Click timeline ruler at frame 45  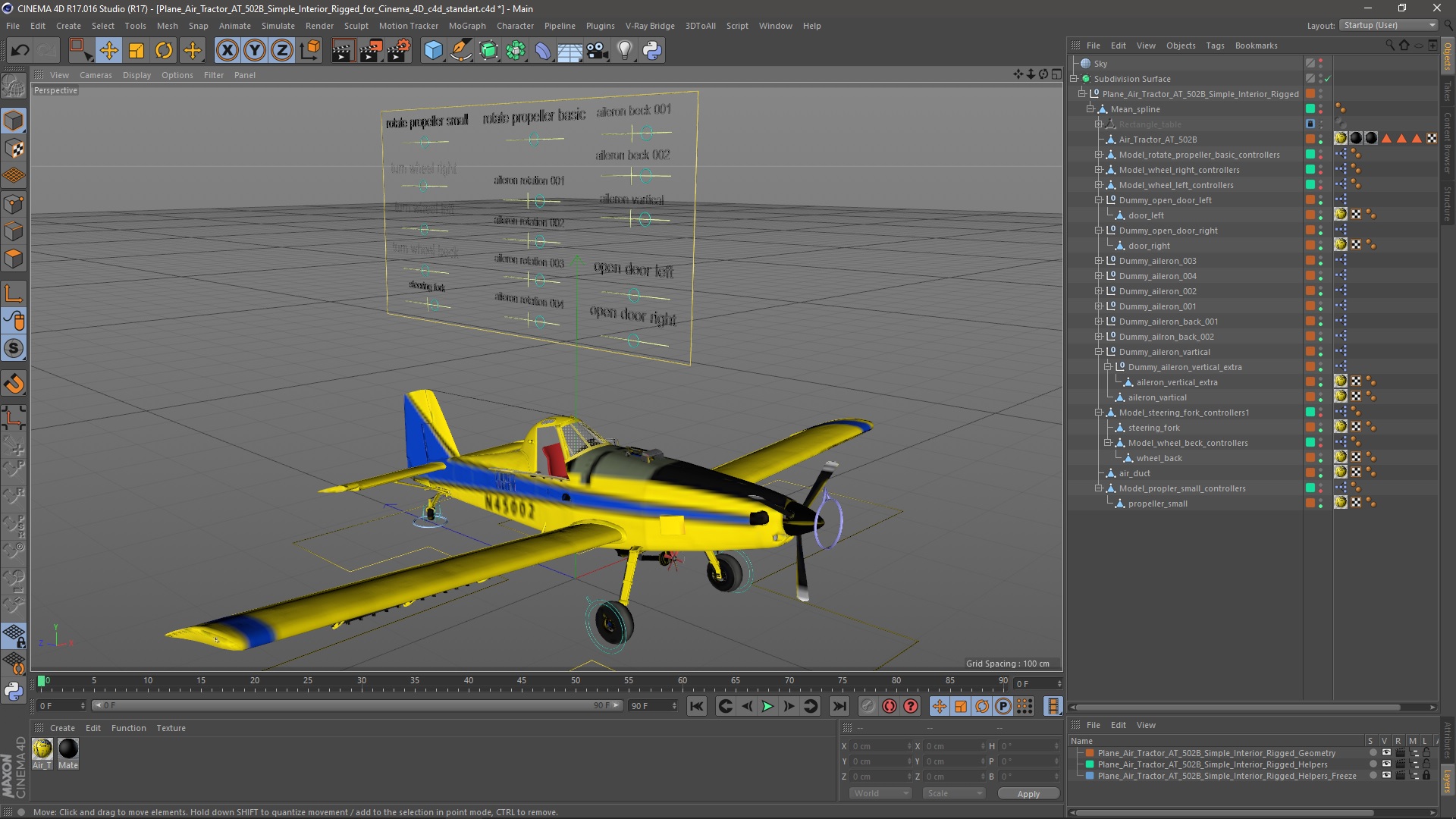522,682
